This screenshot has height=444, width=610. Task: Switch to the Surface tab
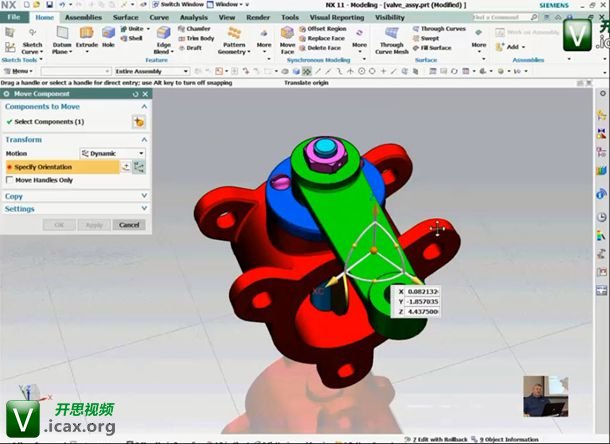[126, 18]
